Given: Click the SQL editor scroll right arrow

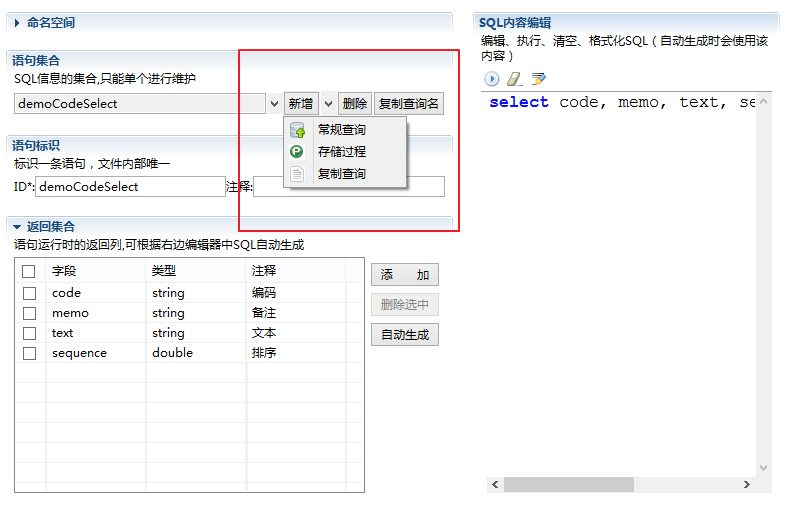Looking at the screenshot, I should [x=747, y=484].
